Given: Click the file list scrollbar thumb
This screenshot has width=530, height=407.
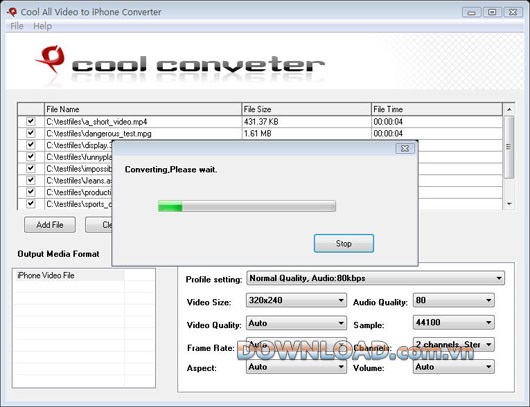Looking at the screenshot, I should (x=509, y=147).
